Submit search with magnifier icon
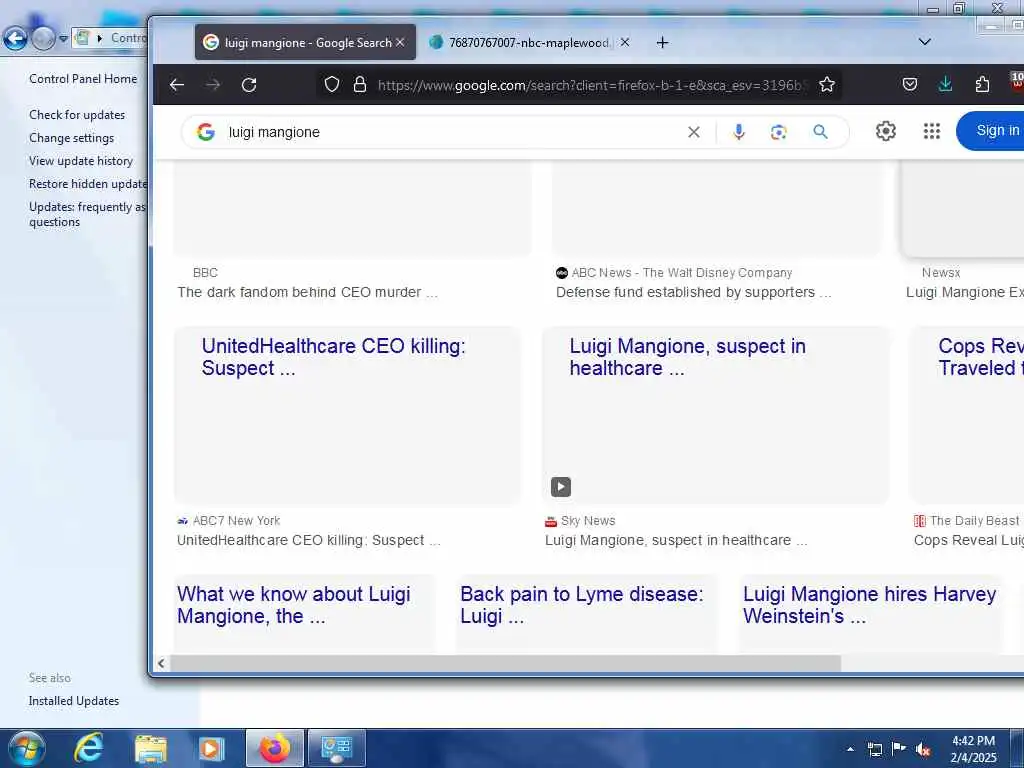 [820, 132]
